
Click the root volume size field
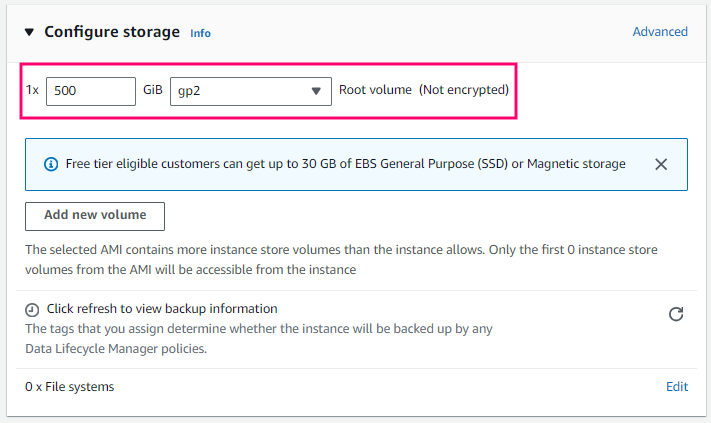(x=90, y=90)
